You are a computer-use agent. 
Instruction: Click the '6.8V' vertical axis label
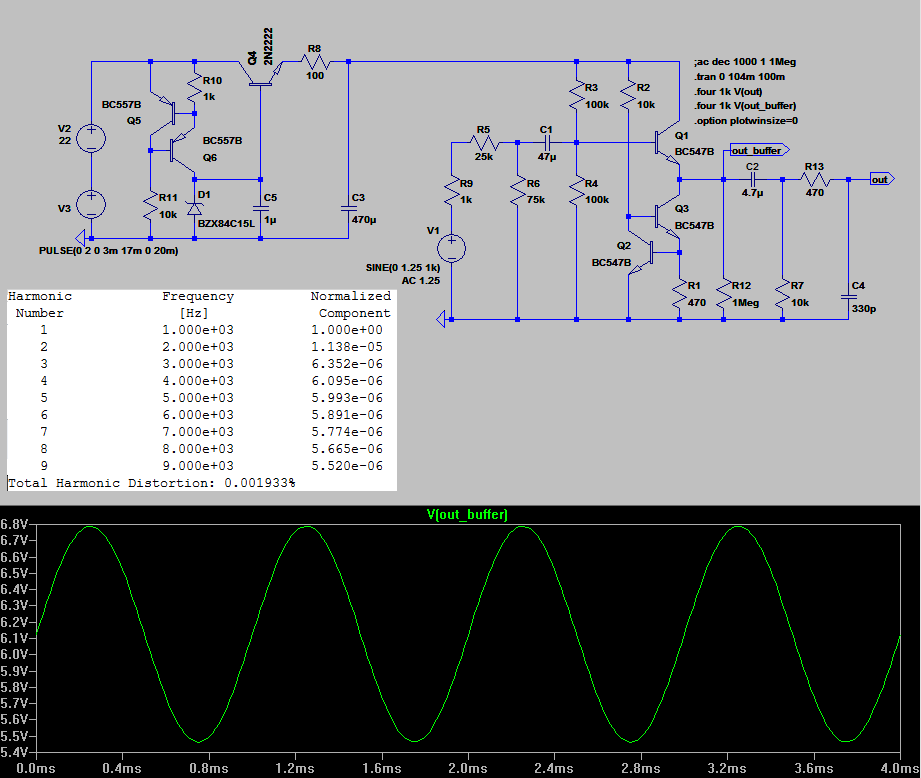coord(14,524)
